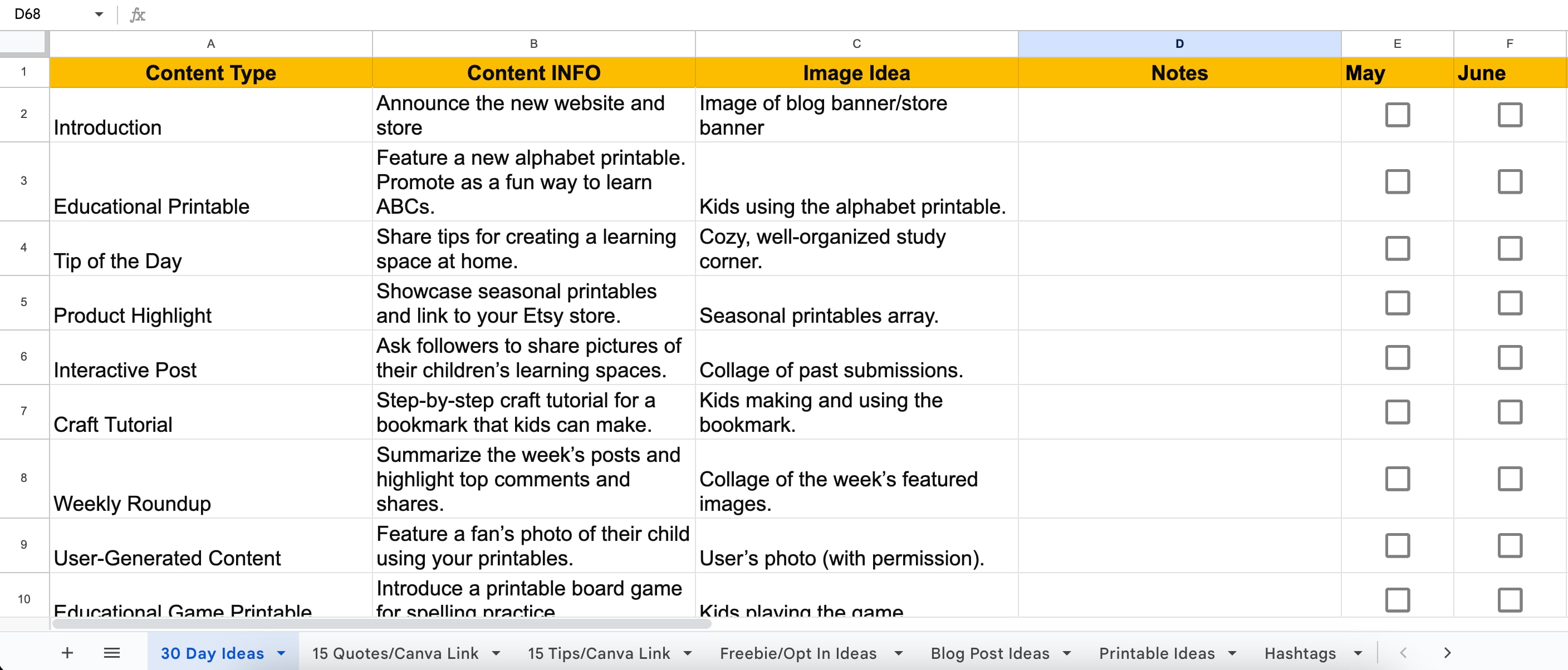The width and height of the screenshot is (1568, 670).
Task: Select column D header
Action: point(1179,44)
